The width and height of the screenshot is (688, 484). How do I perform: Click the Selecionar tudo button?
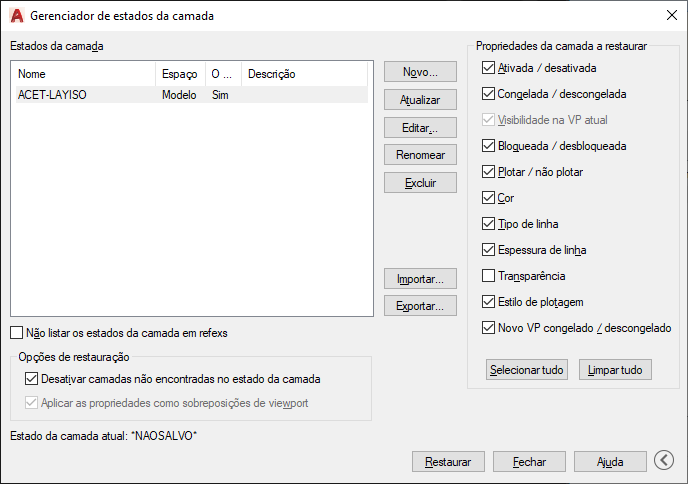[527, 369]
